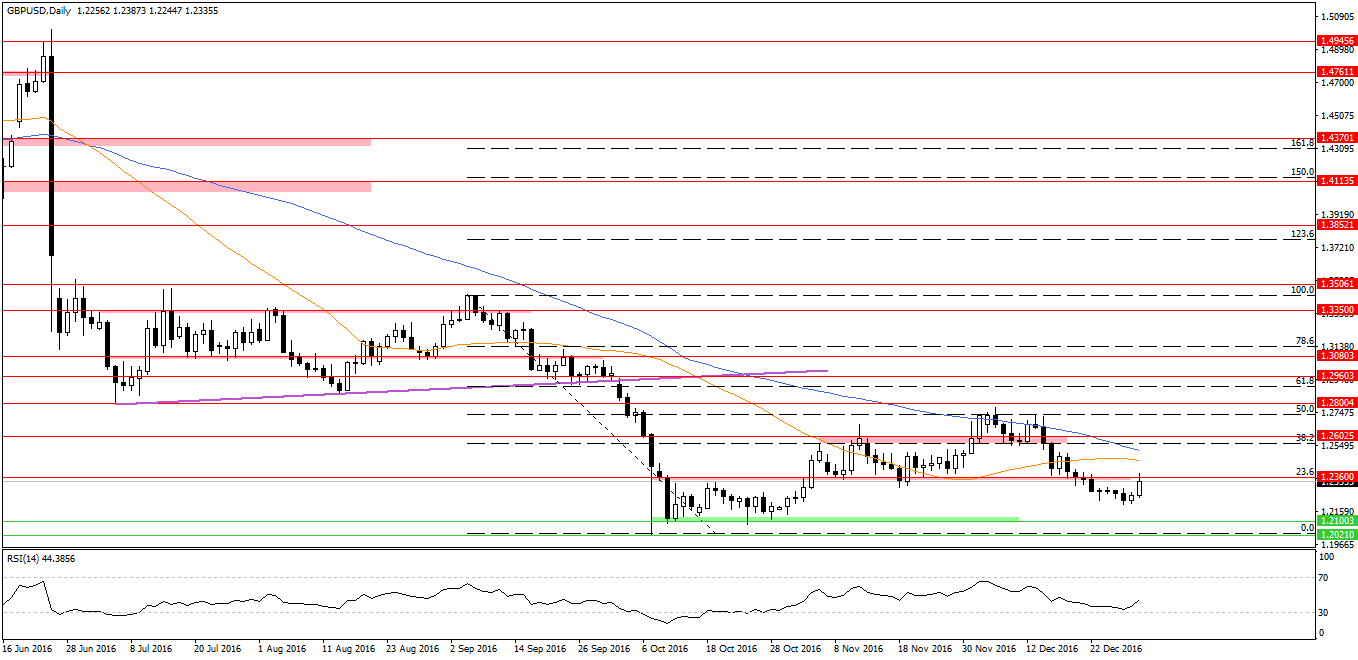Viewport: 1358px width, 660px height.
Task: Click the 1.49456 red price label
Action: [x=1337, y=41]
